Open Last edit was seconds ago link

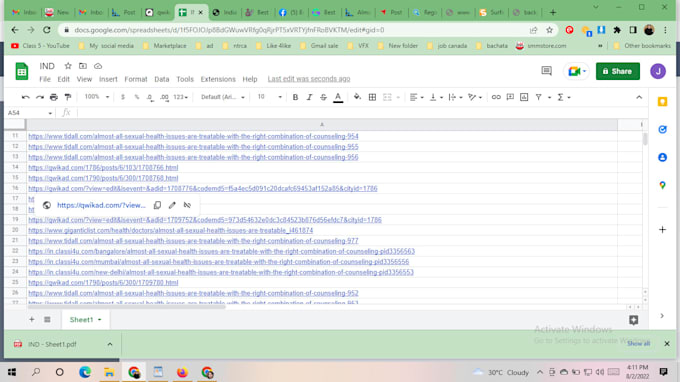pyautogui.click(x=309, y=79)
